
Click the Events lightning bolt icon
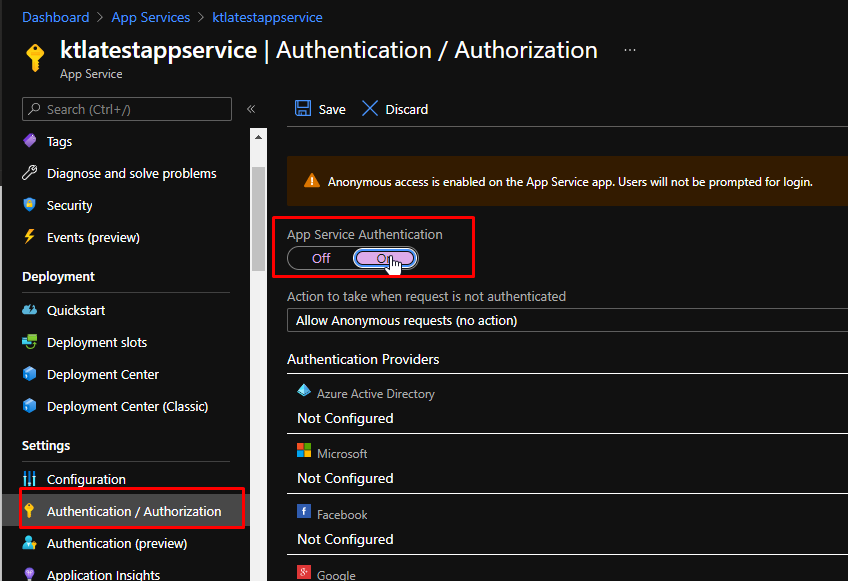click(x=30, y=236)
